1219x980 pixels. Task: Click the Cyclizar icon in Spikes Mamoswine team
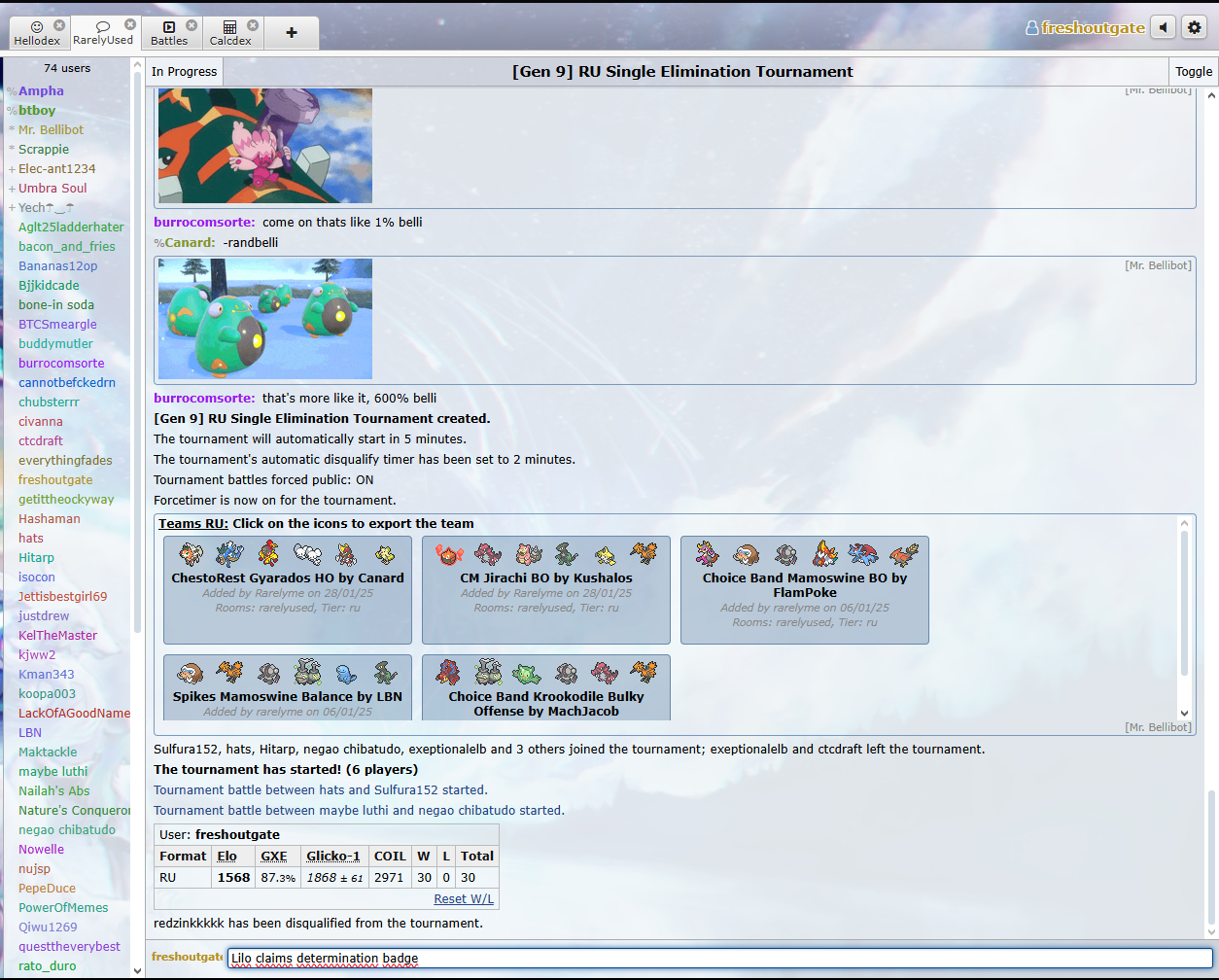coord(385,673)
